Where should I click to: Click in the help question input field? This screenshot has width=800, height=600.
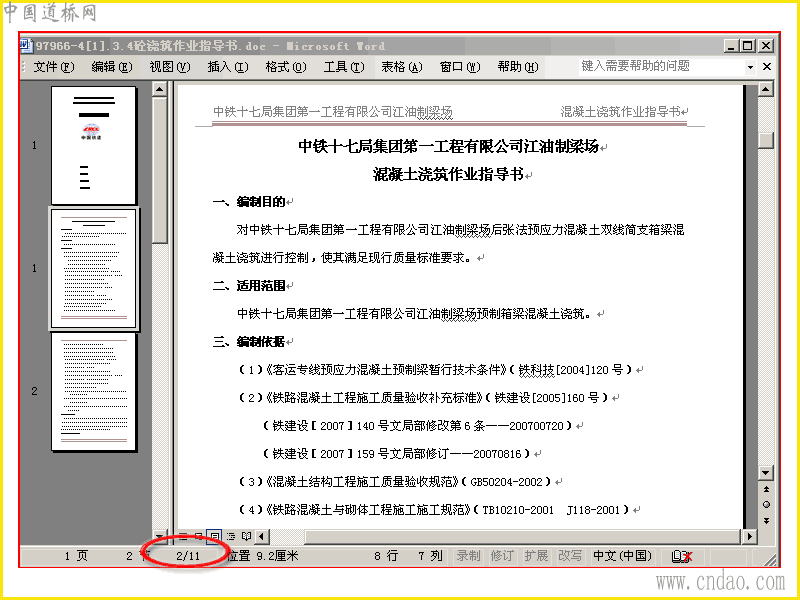pos(661,66)
